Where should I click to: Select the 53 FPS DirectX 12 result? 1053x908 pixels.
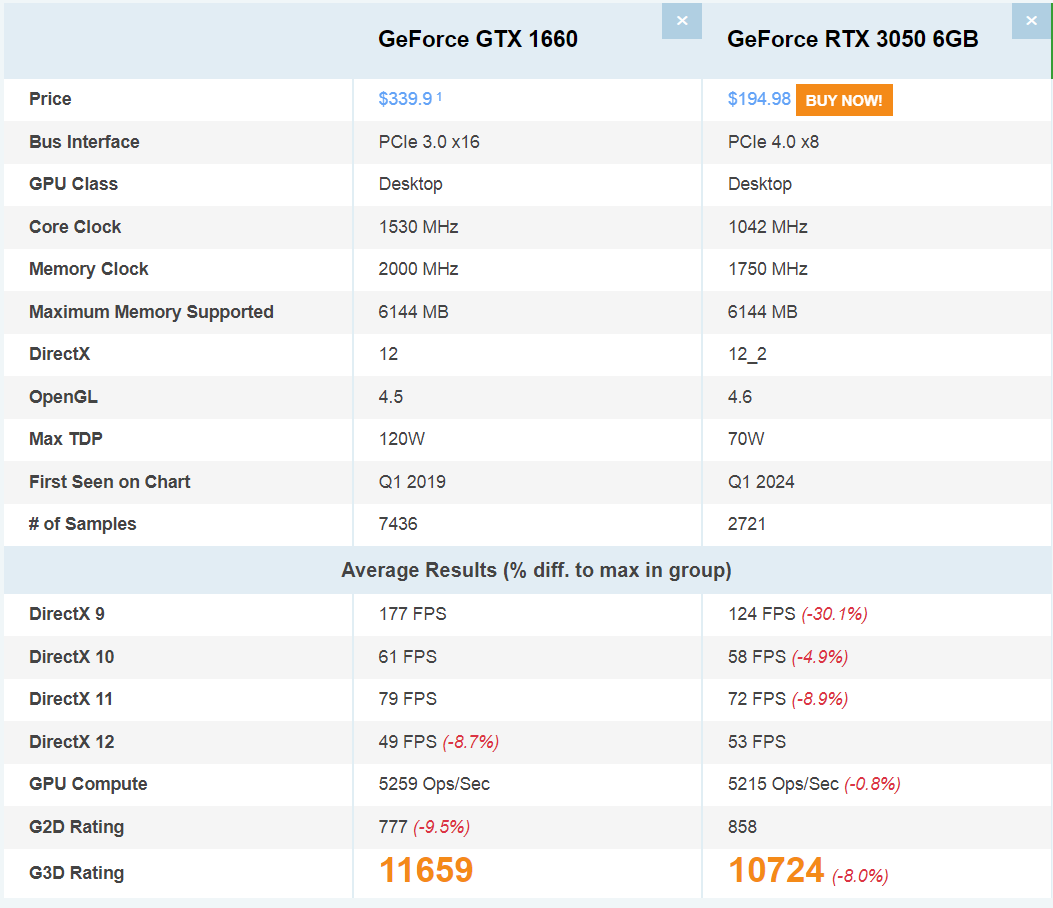pyautogui.click(x=757, y=742)
